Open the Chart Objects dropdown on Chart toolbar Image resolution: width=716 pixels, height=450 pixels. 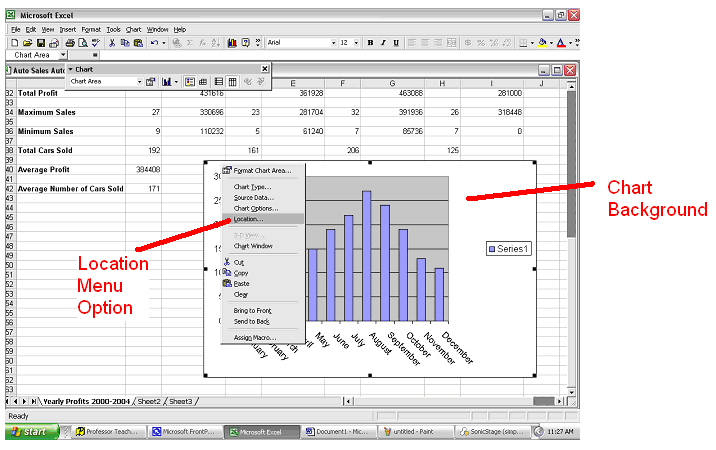[138, 81]
